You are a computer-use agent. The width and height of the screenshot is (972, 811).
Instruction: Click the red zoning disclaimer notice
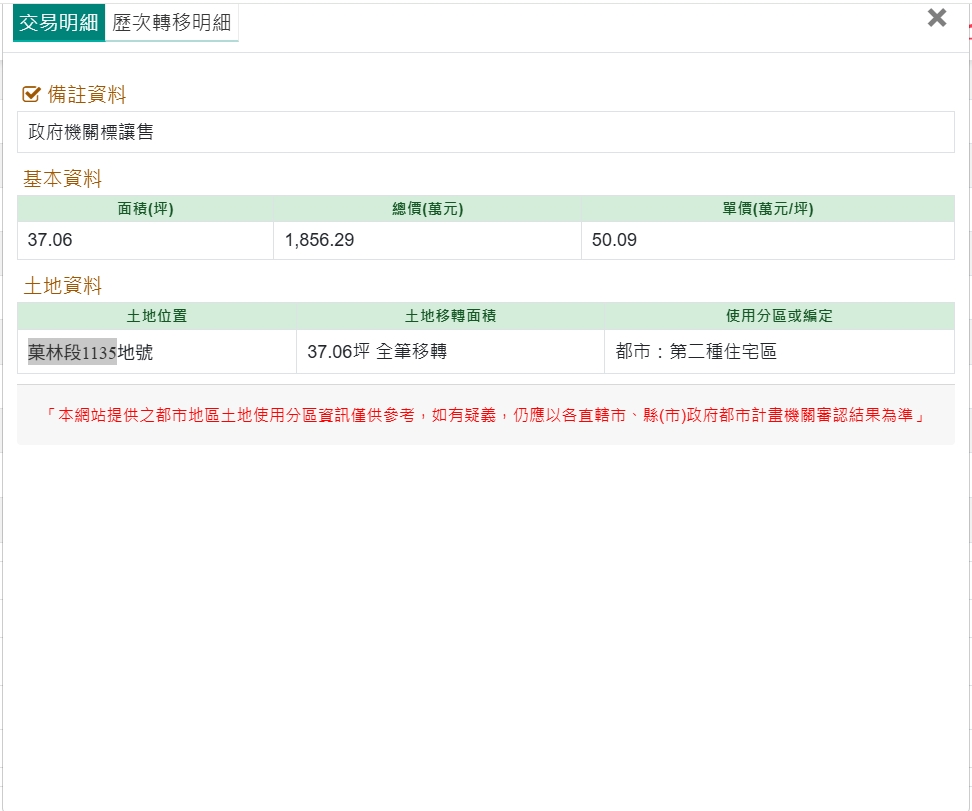[x=485, y=414]
